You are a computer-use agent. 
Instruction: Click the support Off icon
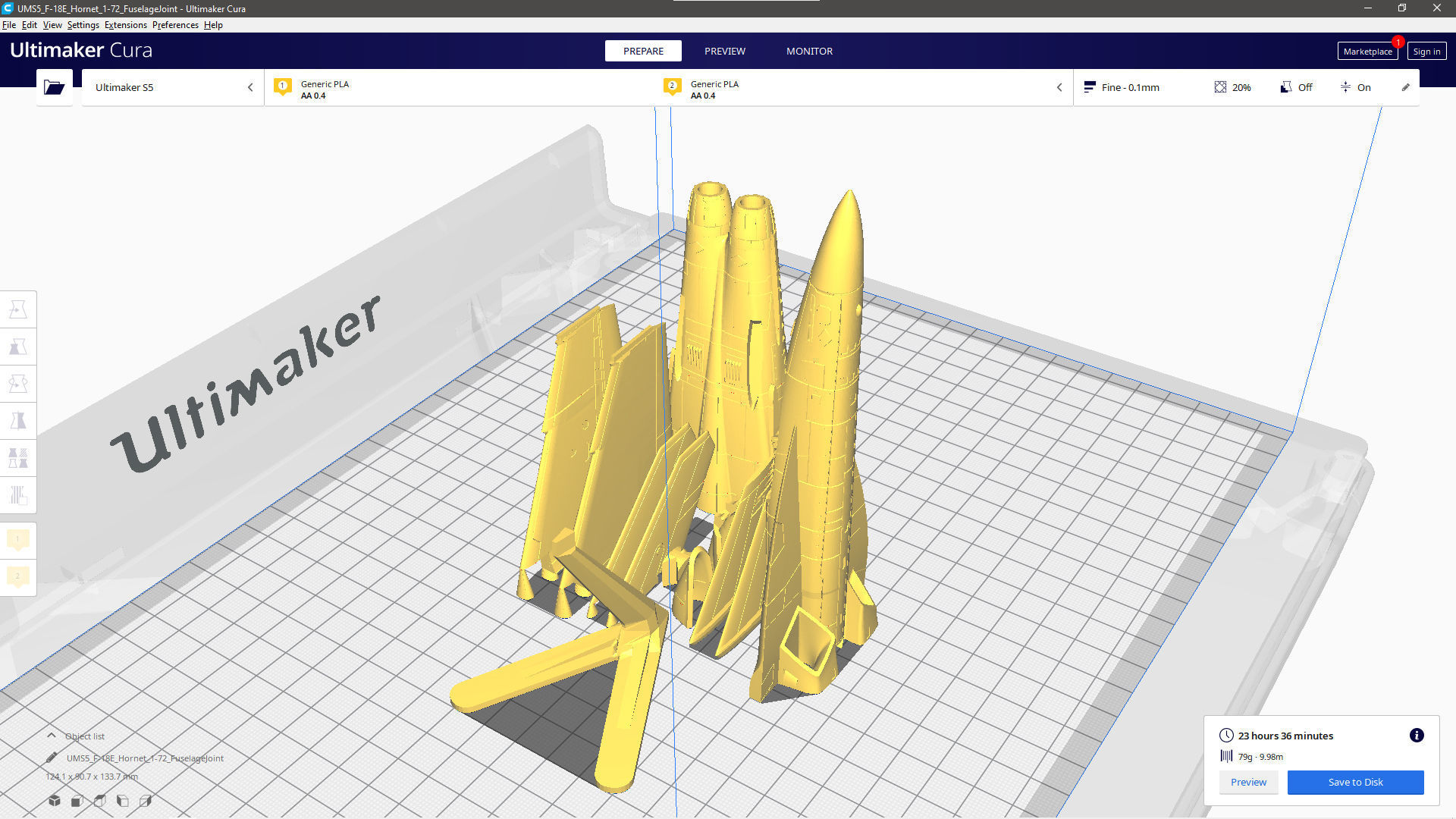(1286, 87)
